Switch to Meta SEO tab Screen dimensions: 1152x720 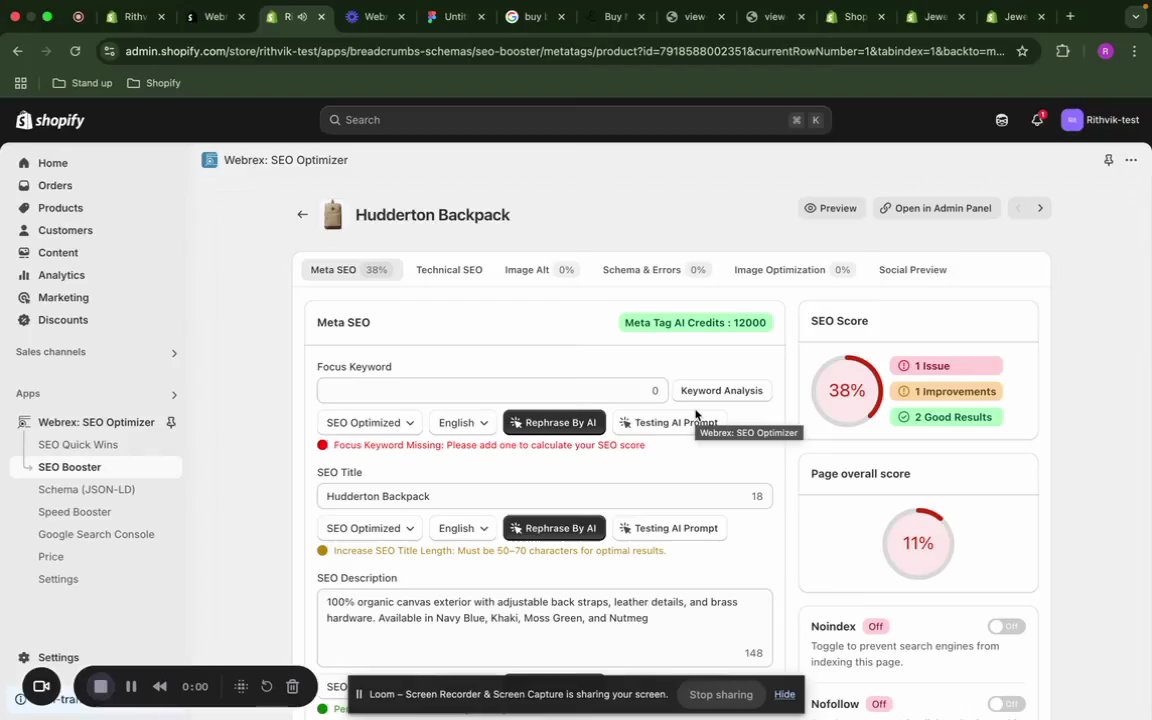[x=351, y=270]
